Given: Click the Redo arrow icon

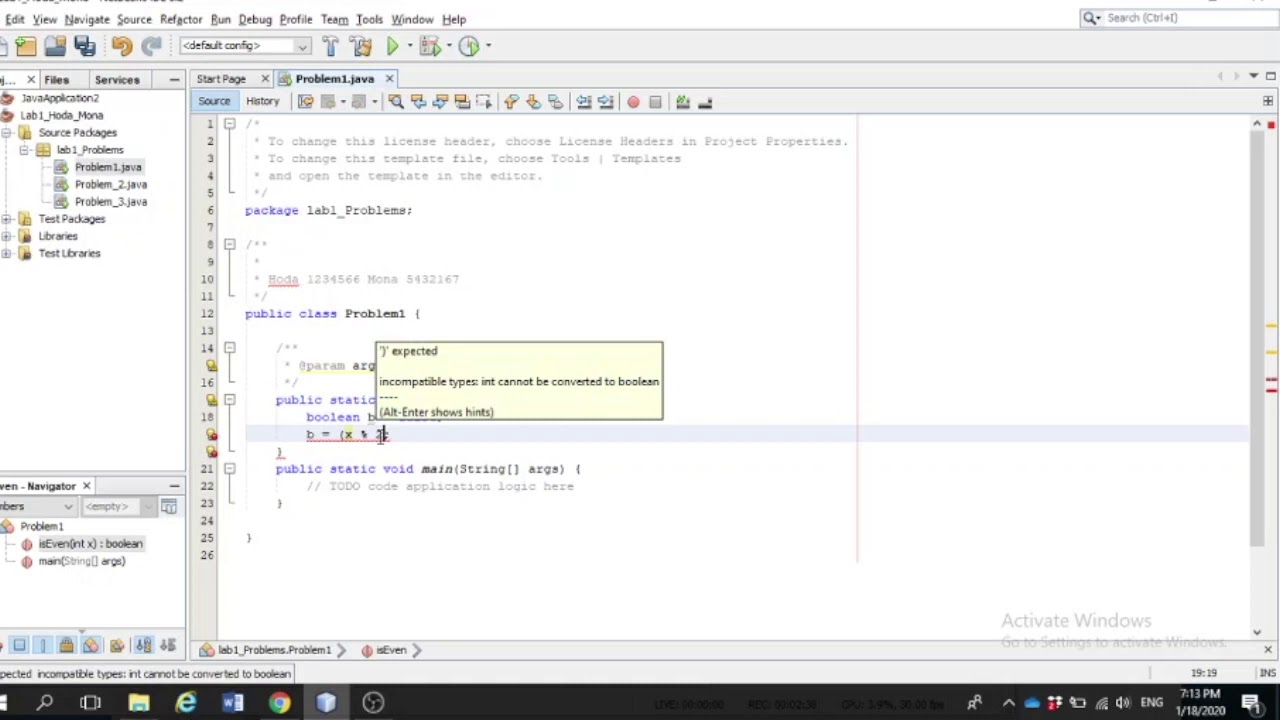Looking at the screenshot, I should [151, 46].
